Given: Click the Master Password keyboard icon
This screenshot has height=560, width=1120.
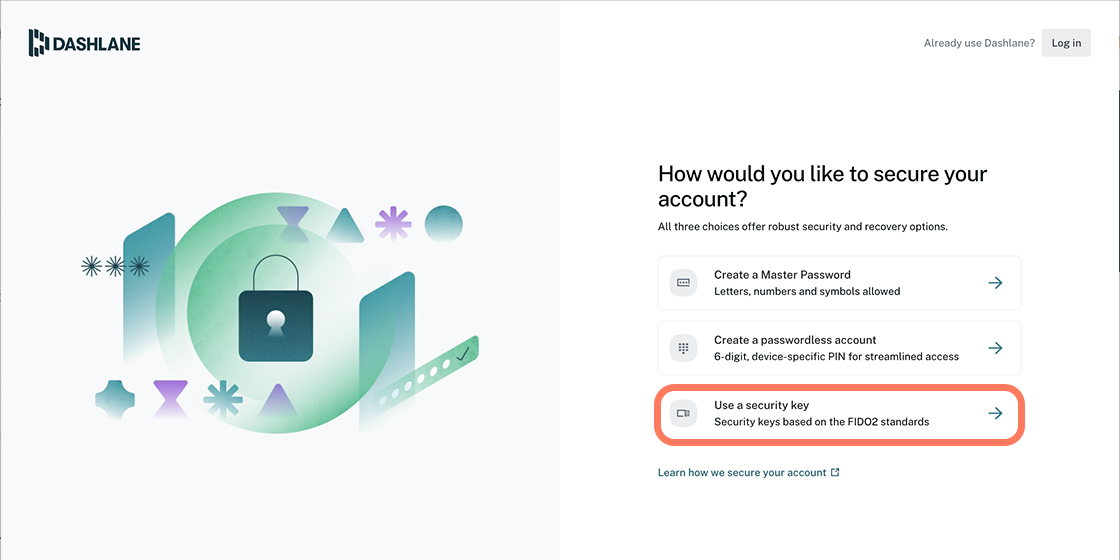Looking at the screenshot, I should pos(683,283).
